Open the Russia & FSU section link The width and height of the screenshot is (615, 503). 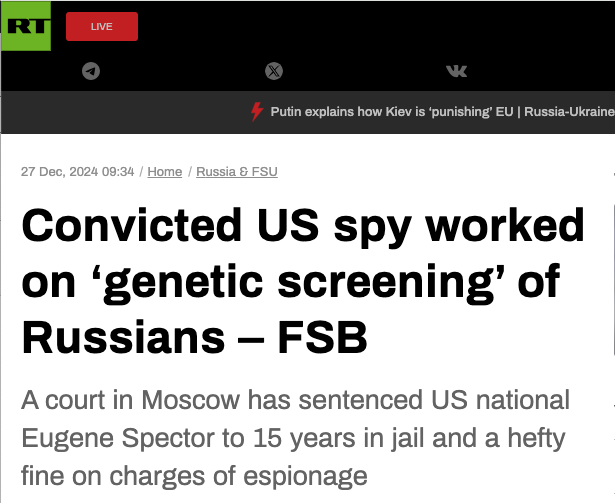click(x=237, y=172)
